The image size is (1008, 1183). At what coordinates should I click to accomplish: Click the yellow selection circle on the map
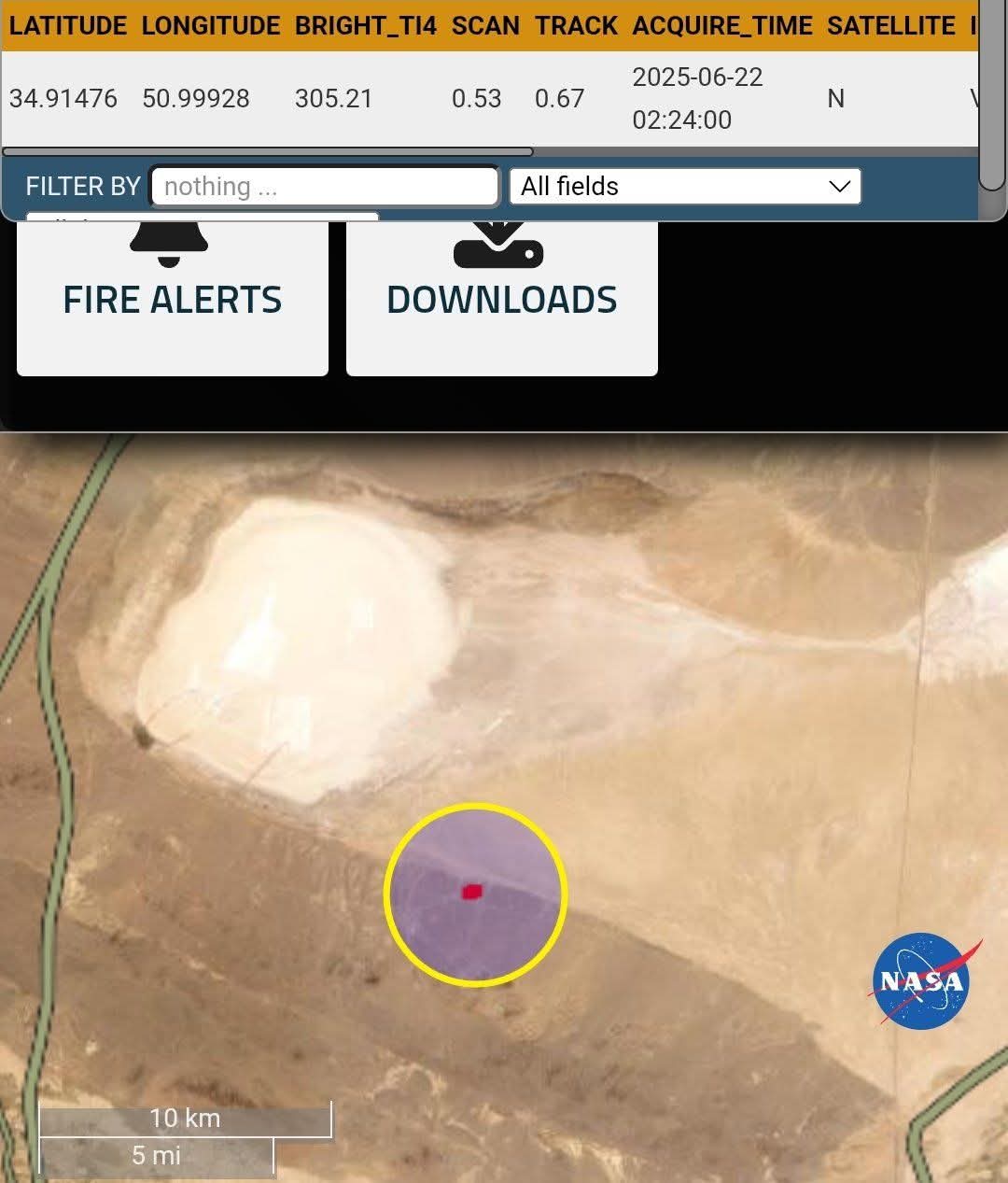(x=476, y=894)
